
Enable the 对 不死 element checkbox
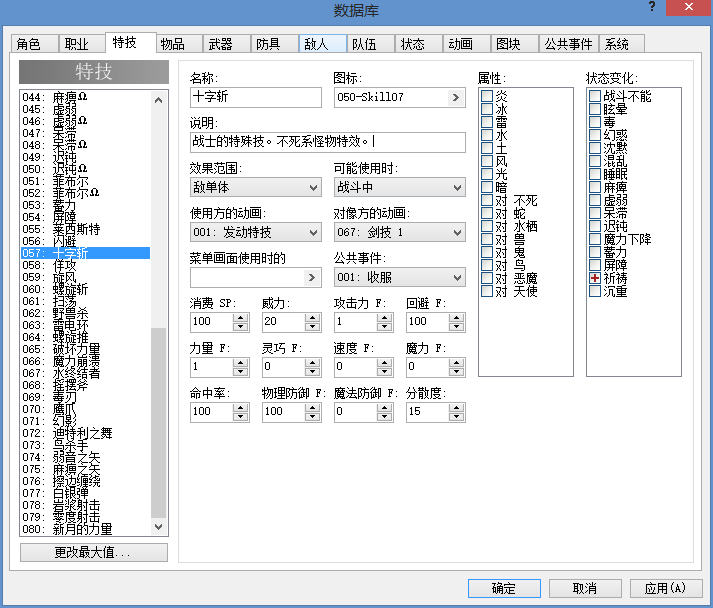pos(487,200)
